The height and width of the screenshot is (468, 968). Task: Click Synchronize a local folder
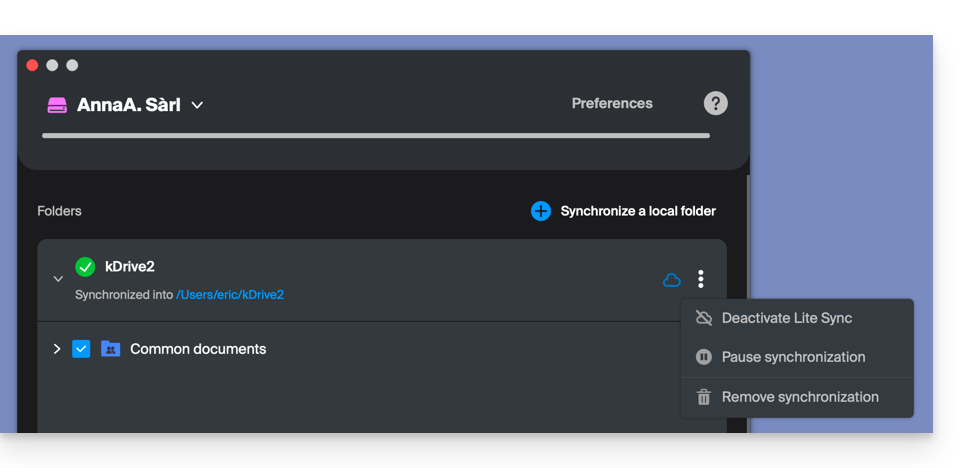pos(638,211)
